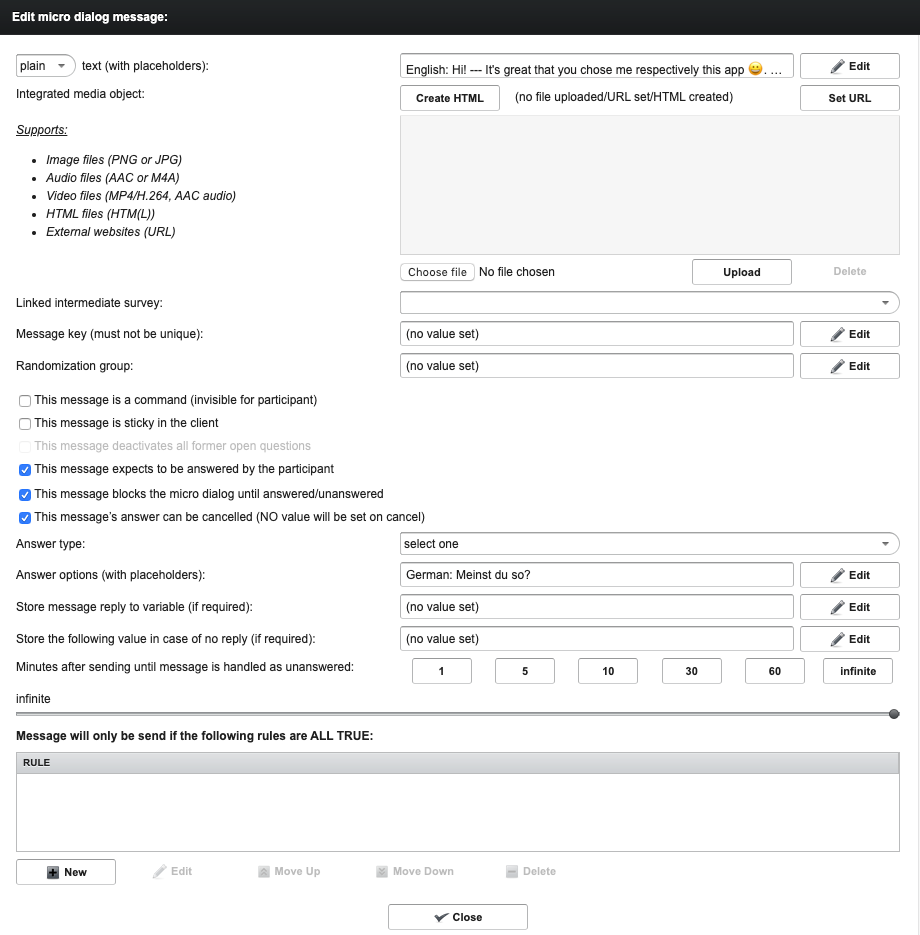Open the plain text format dropdown
The height and width of the screenshot is (935, 920).
coord(46,66)
